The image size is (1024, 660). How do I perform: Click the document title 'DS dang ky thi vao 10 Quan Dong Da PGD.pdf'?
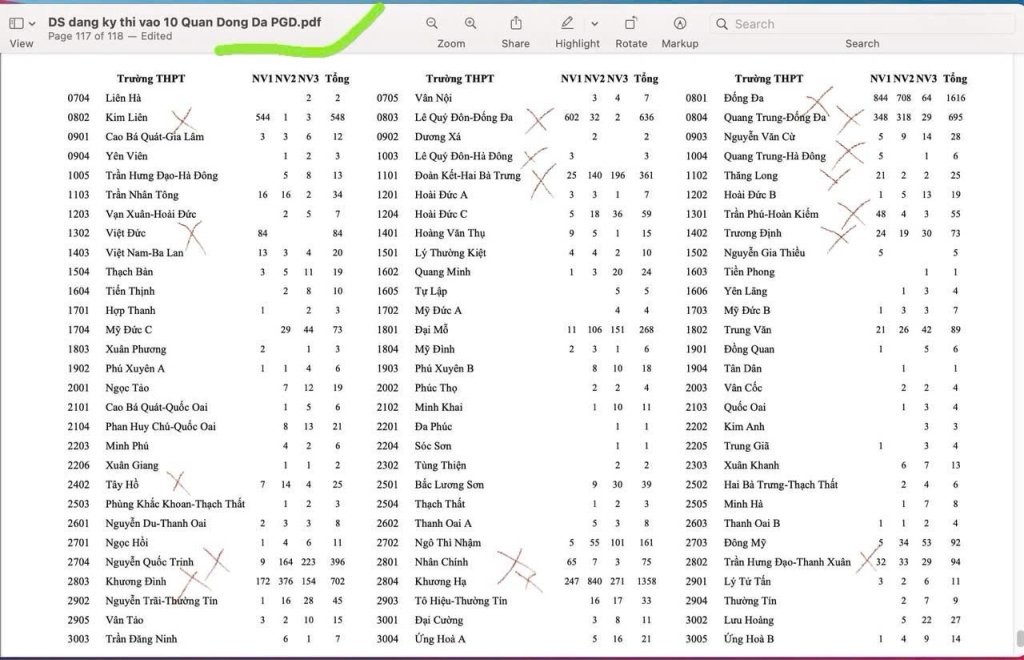tap(185, 22)
